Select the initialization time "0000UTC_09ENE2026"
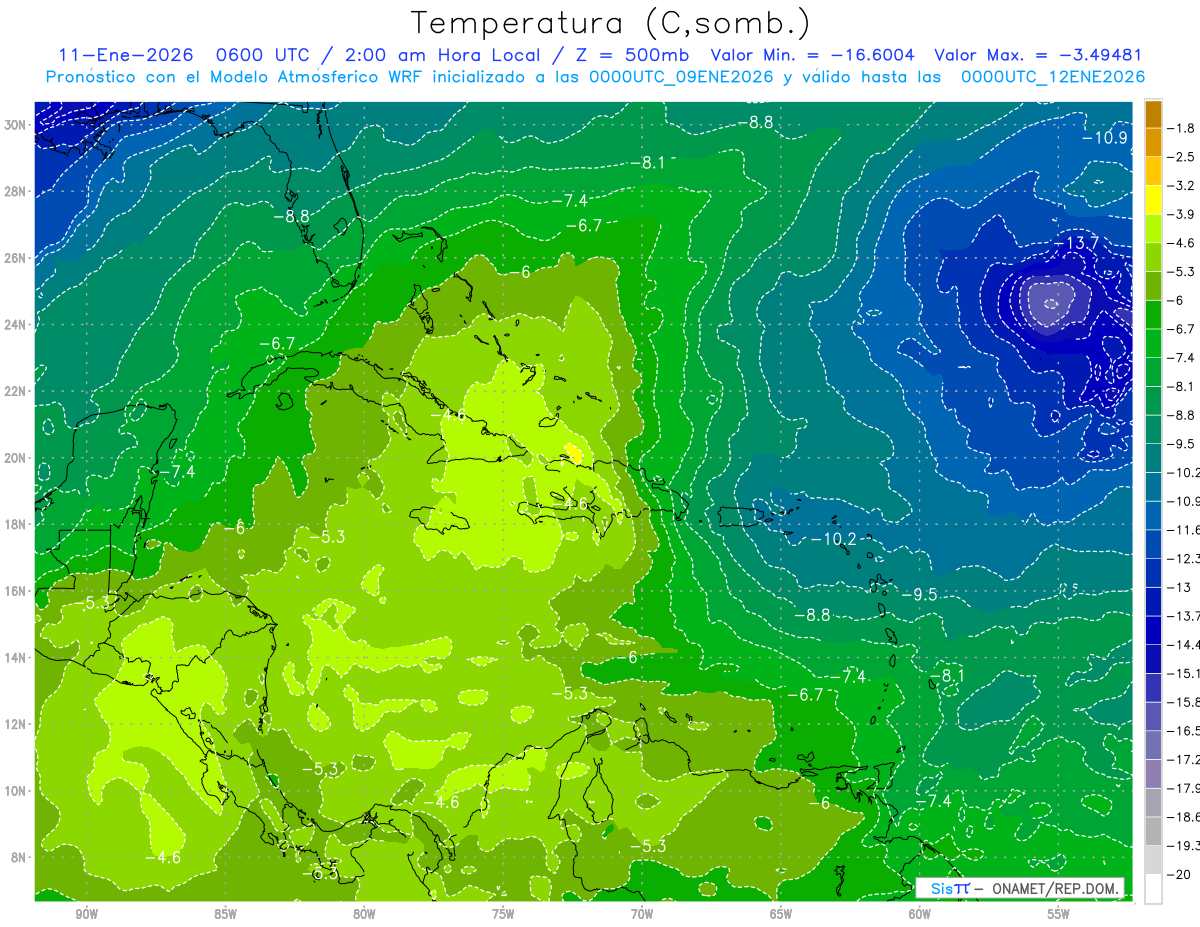This screenshot has width=1200, height=927. (x=681, y=77)
